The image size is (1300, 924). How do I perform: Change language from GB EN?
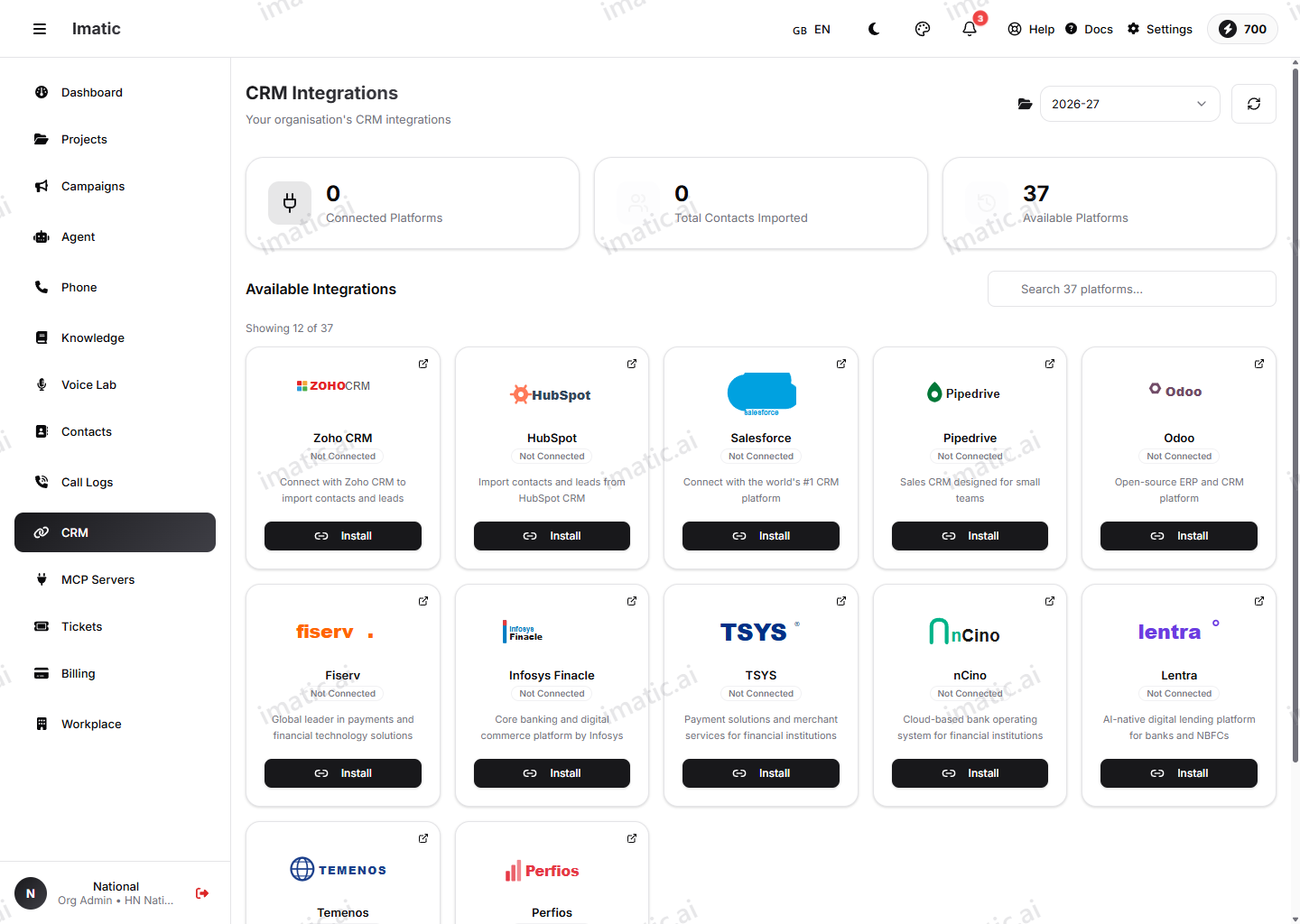pos(812,30)
